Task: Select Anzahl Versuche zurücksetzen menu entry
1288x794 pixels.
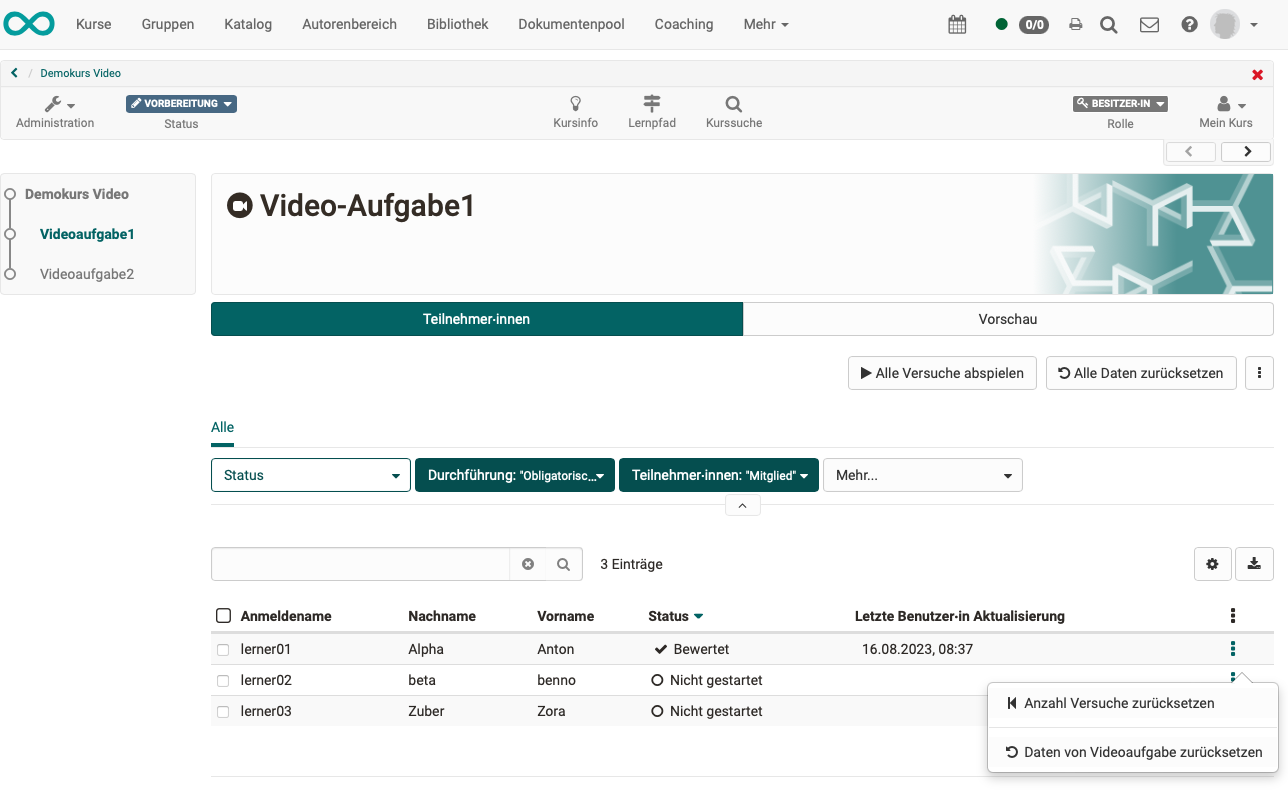Action: point(1118,703)
